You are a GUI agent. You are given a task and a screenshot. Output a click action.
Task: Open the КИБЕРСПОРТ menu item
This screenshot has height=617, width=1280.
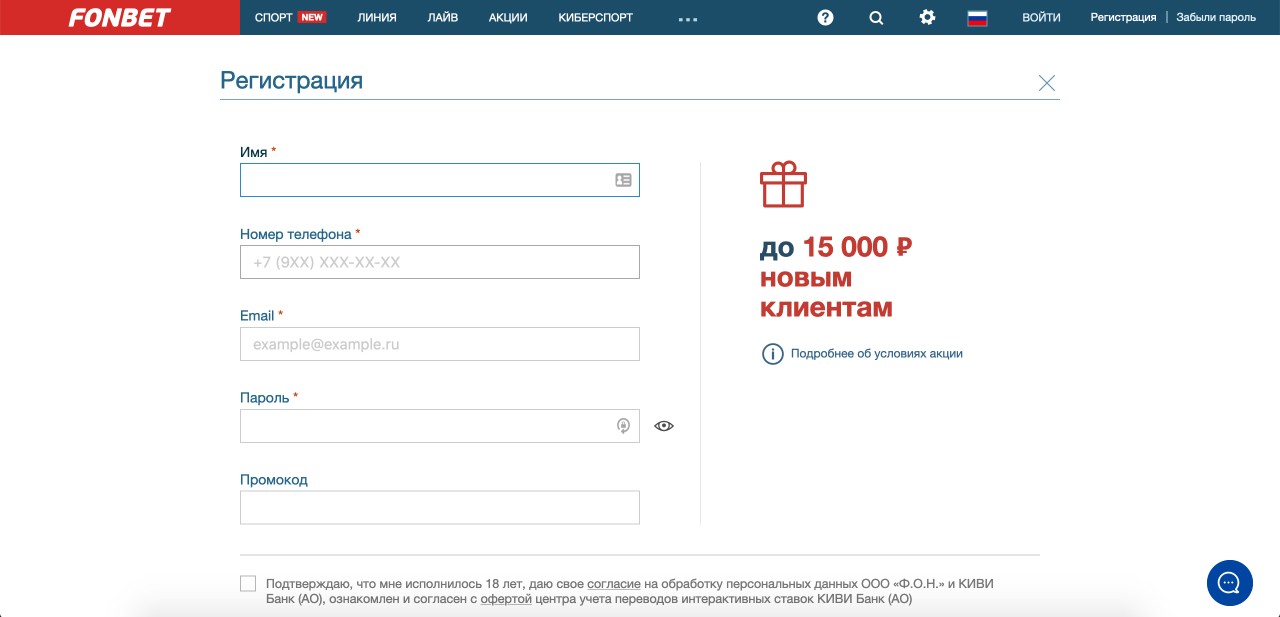pos(596,17)
